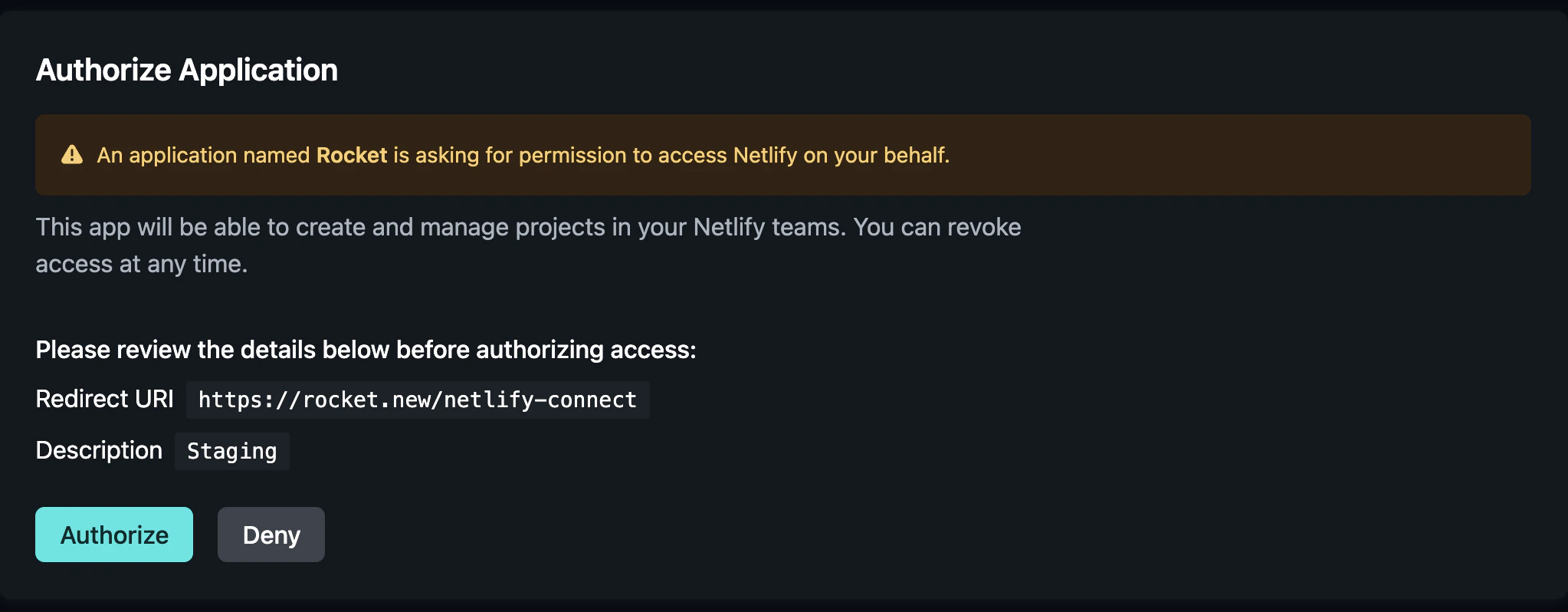1568x612 pixels.
Task: Click the review details instruction text
Action: (x=366, y=349)
